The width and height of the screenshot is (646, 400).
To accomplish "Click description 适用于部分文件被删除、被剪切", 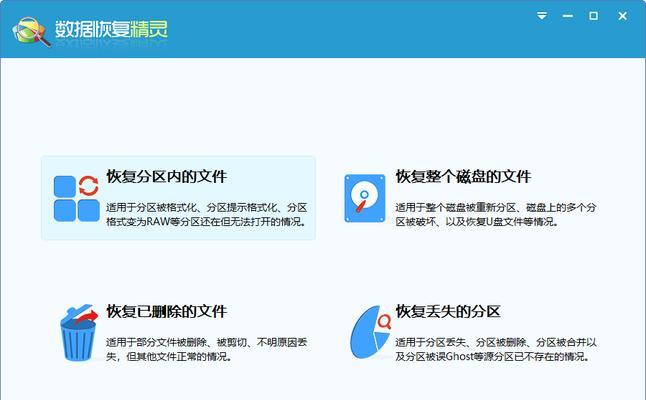I will (x=206, y=349).
